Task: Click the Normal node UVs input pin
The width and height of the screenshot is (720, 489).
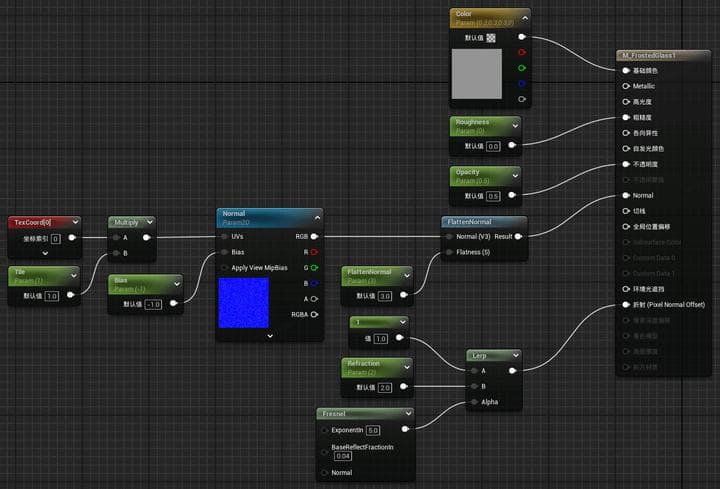Action: coord(224,236)
